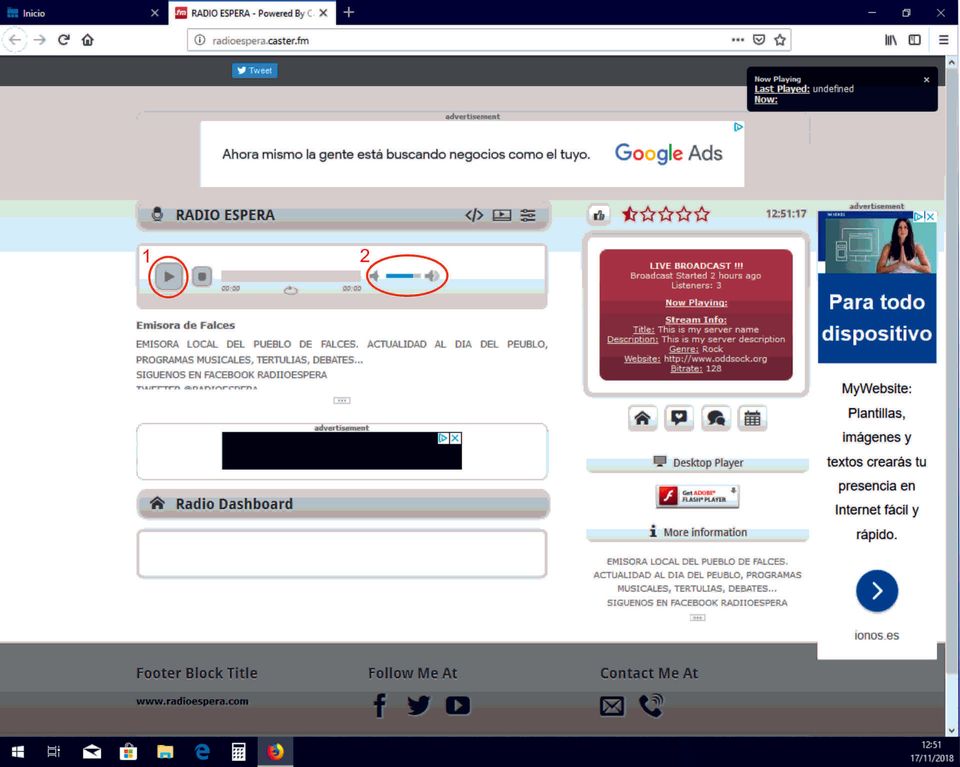Open the Firefox library icon
960x767 pixels.
pos(891,40)
